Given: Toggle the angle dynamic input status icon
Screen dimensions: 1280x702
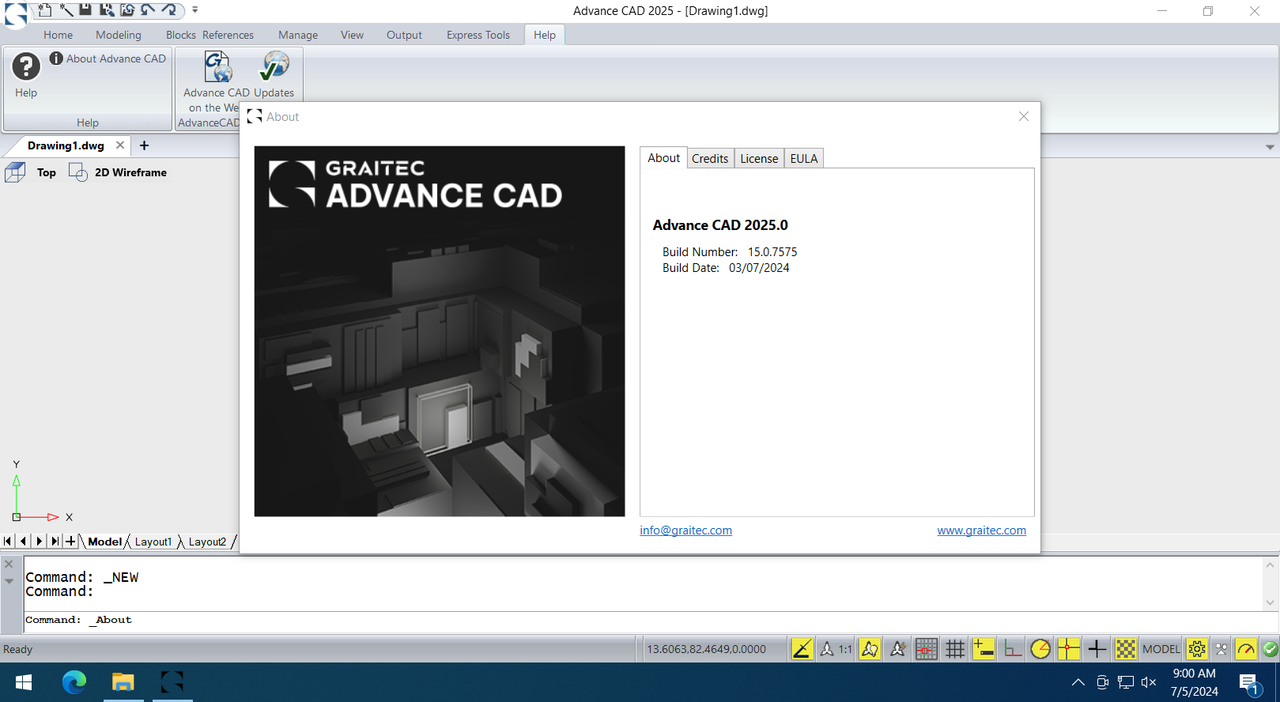Looking at the screenshot, I should tap(802, 649).
